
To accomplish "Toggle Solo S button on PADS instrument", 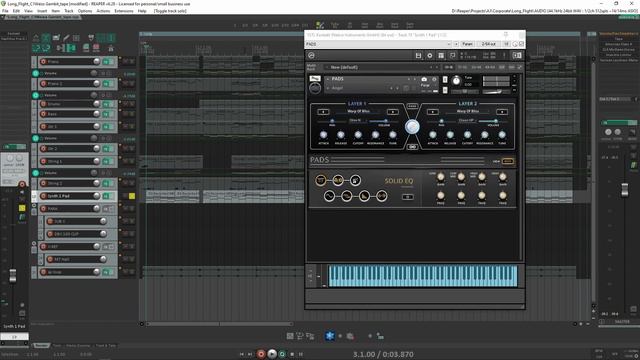I will (x=445, y=80).
